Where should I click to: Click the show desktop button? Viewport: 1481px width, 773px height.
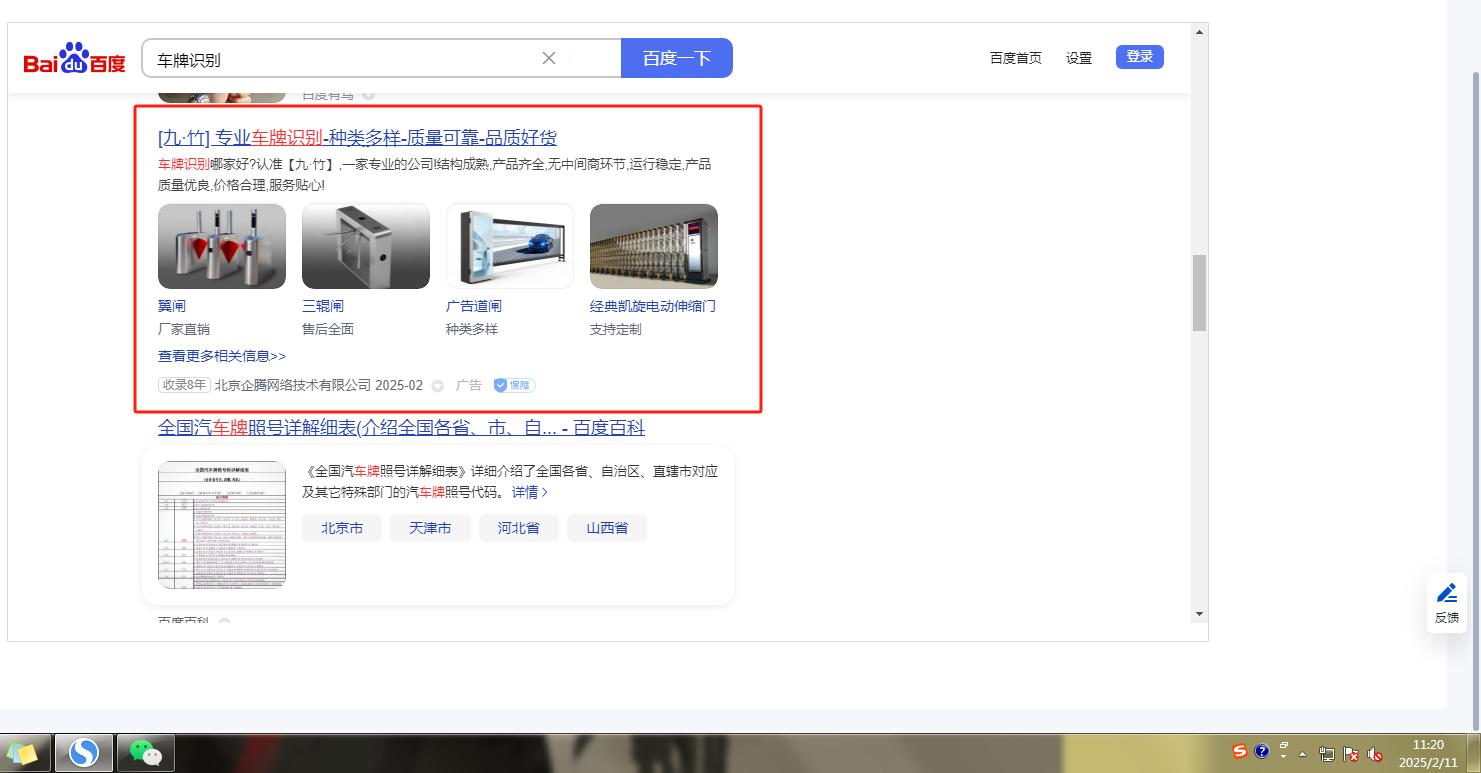[x=1474, y=752]
